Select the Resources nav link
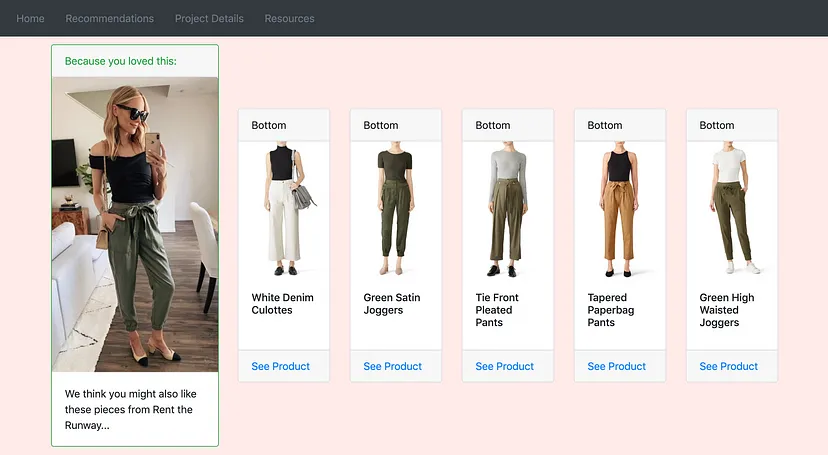The height and width of the screenshot is (455, 828). [x=289, y=18]
